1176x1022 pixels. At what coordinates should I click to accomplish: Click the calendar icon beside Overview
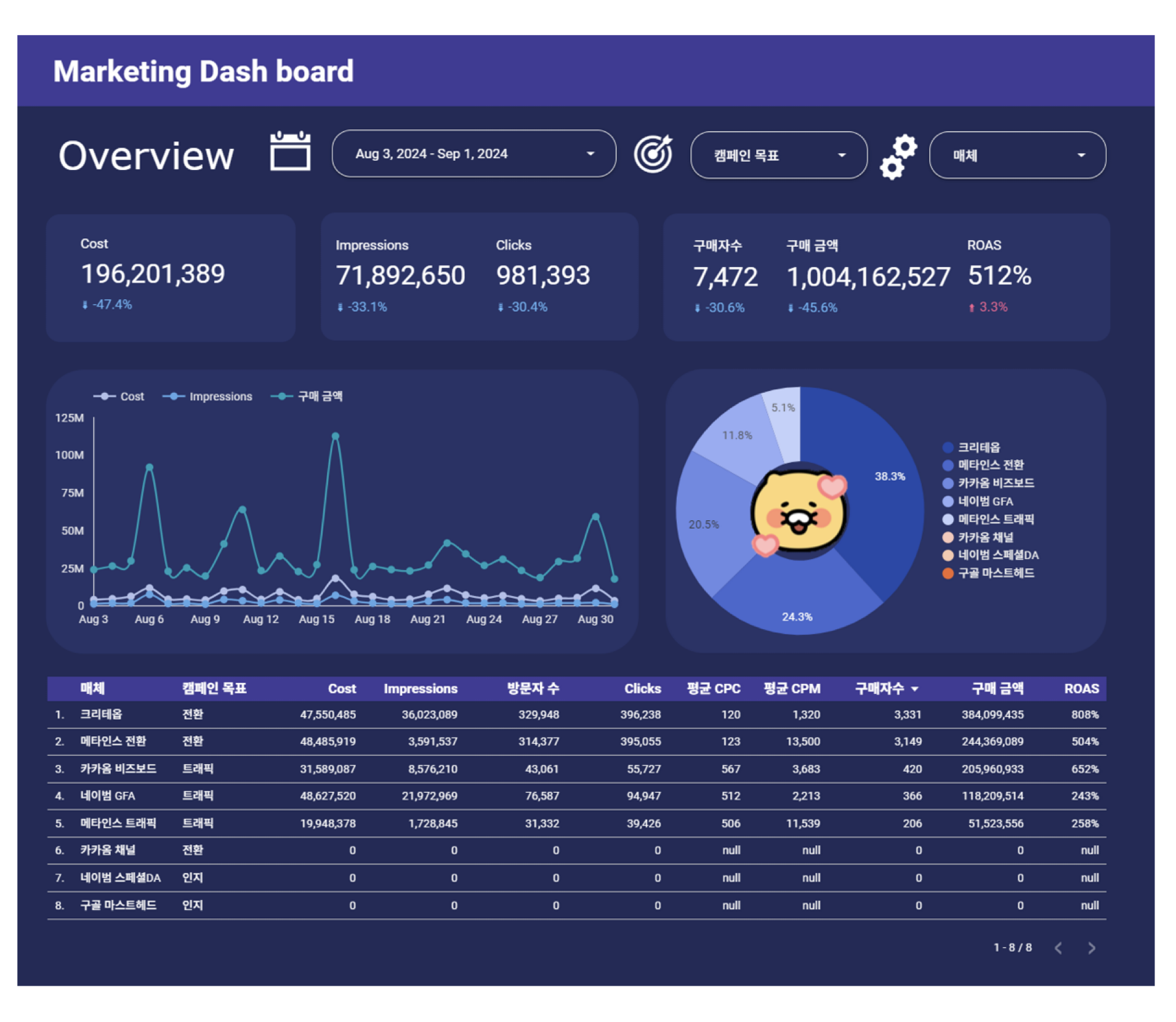click(x=290, y=151)
